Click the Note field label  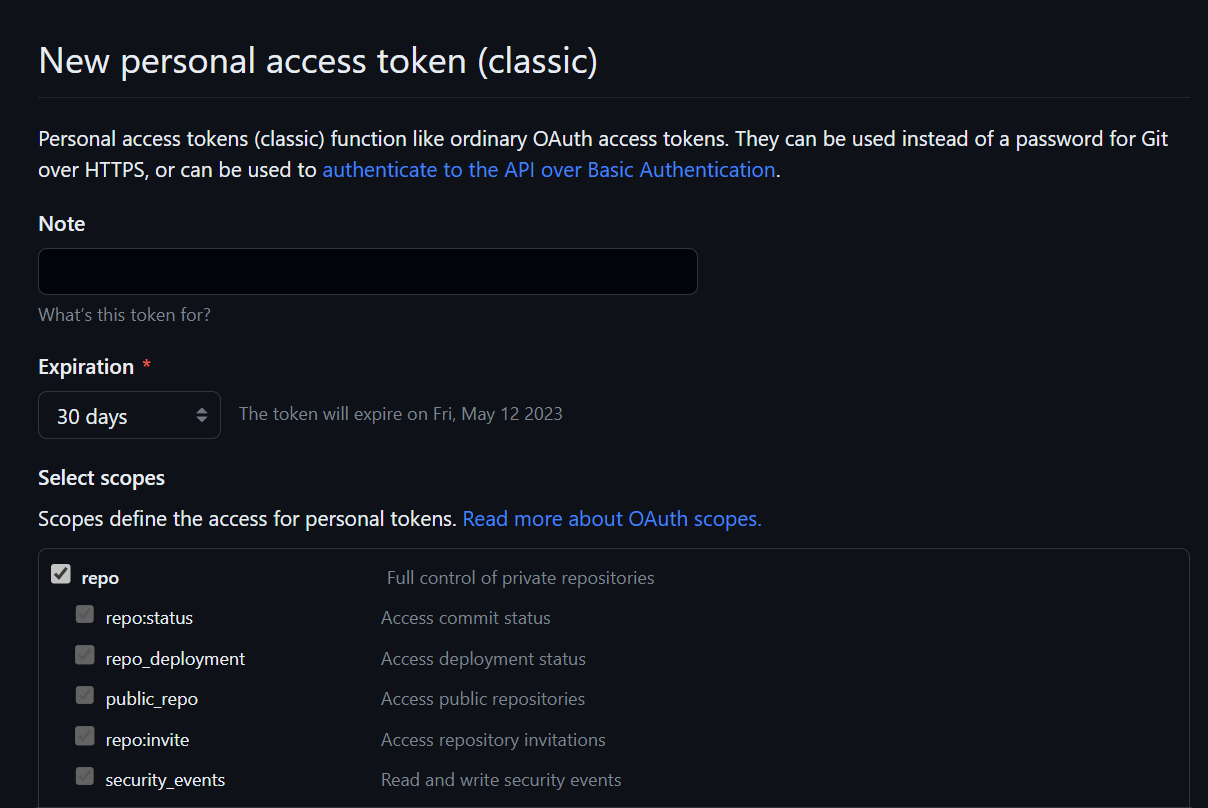[x=61, y=224]
